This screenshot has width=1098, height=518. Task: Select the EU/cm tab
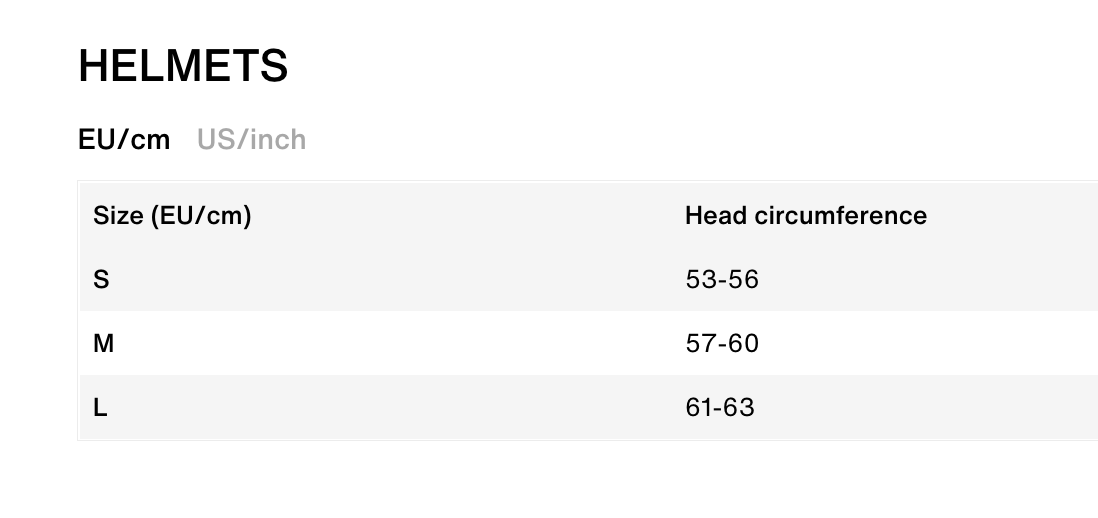click(x=124, y=139)
